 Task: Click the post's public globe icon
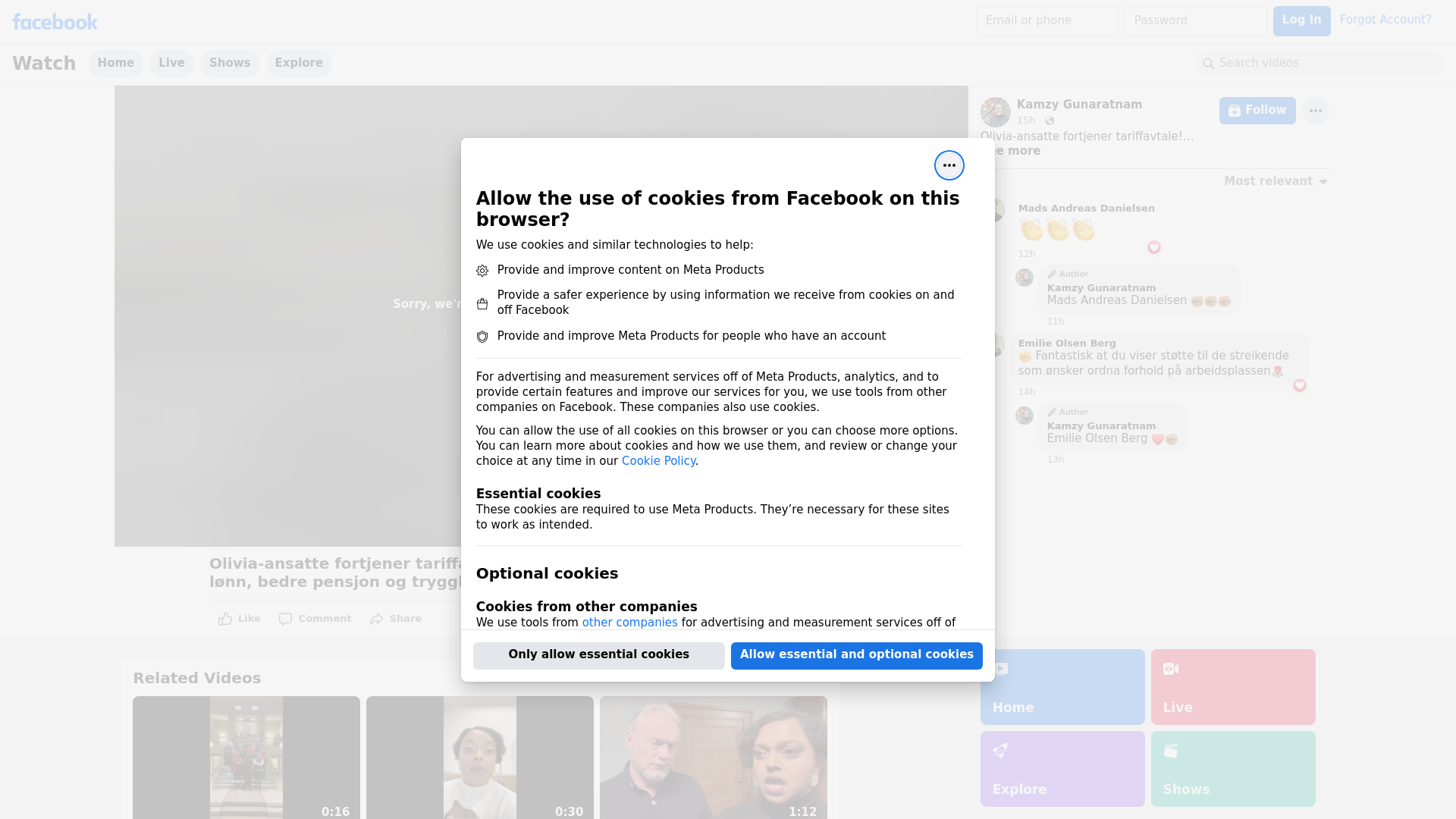1050,121
